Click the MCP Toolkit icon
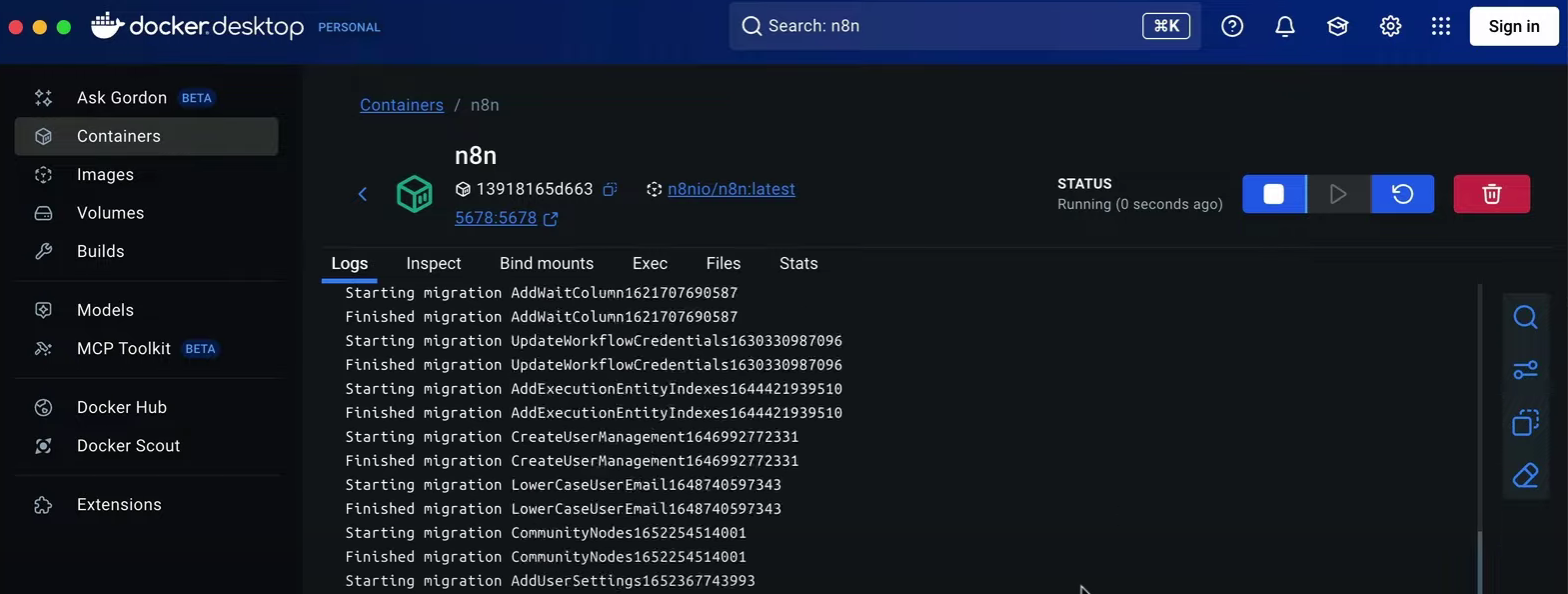Screen dimensions: 1568x594 click(43, 348)
